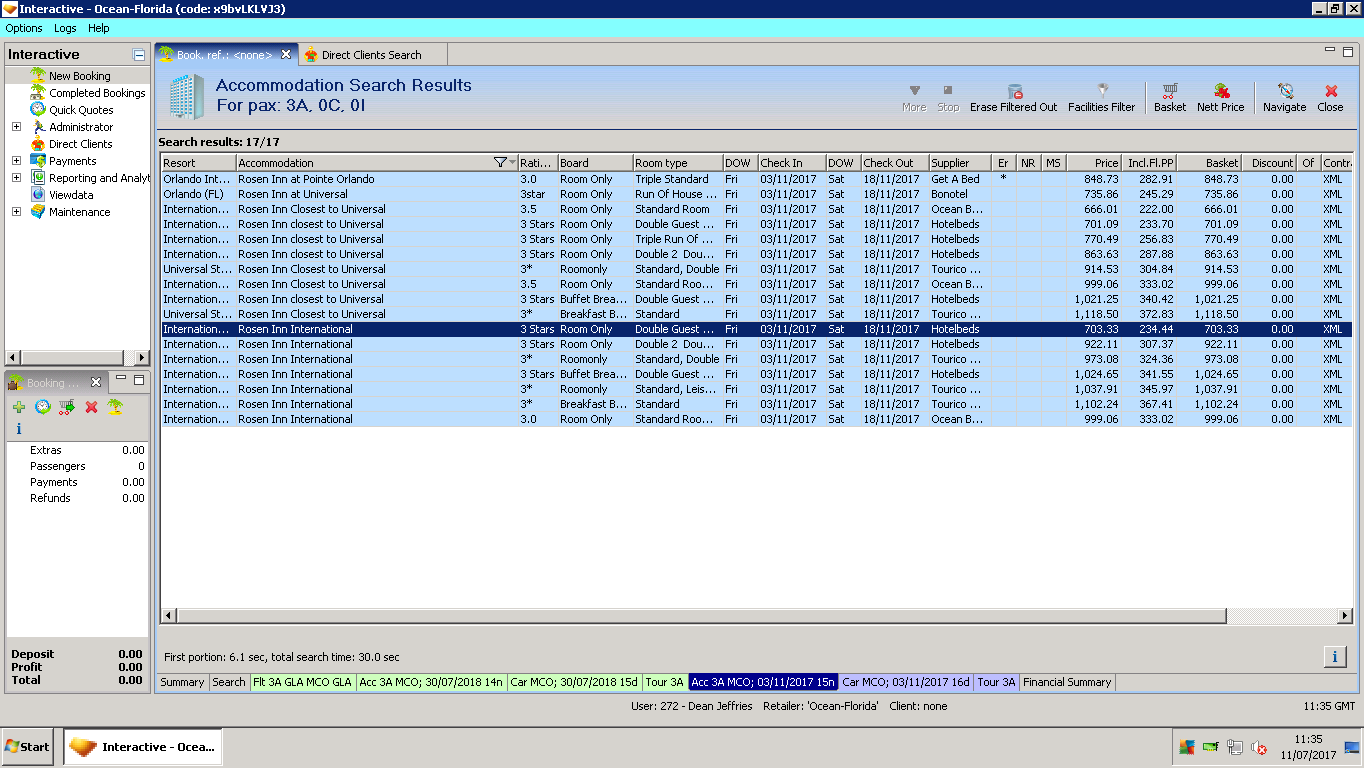Expand the Administrator tree node
1364x768 pixels.
16,127
